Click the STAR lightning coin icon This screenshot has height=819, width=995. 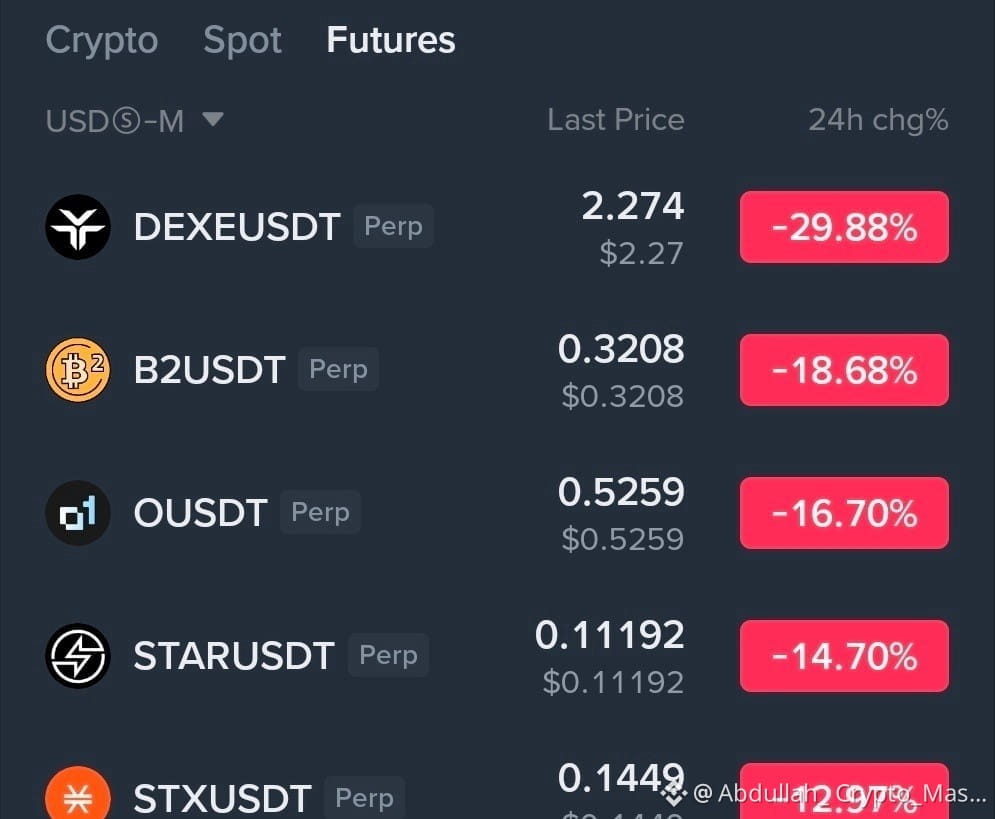[x=78, y=655]
